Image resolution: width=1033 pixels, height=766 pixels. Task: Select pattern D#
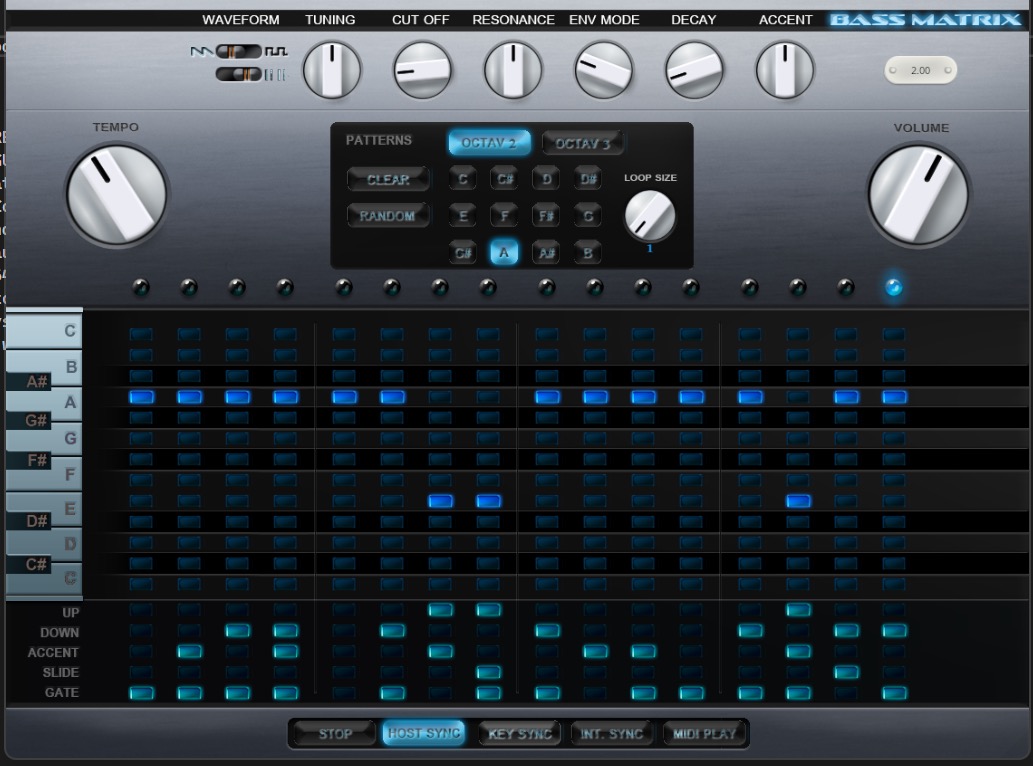click(588, 179)
